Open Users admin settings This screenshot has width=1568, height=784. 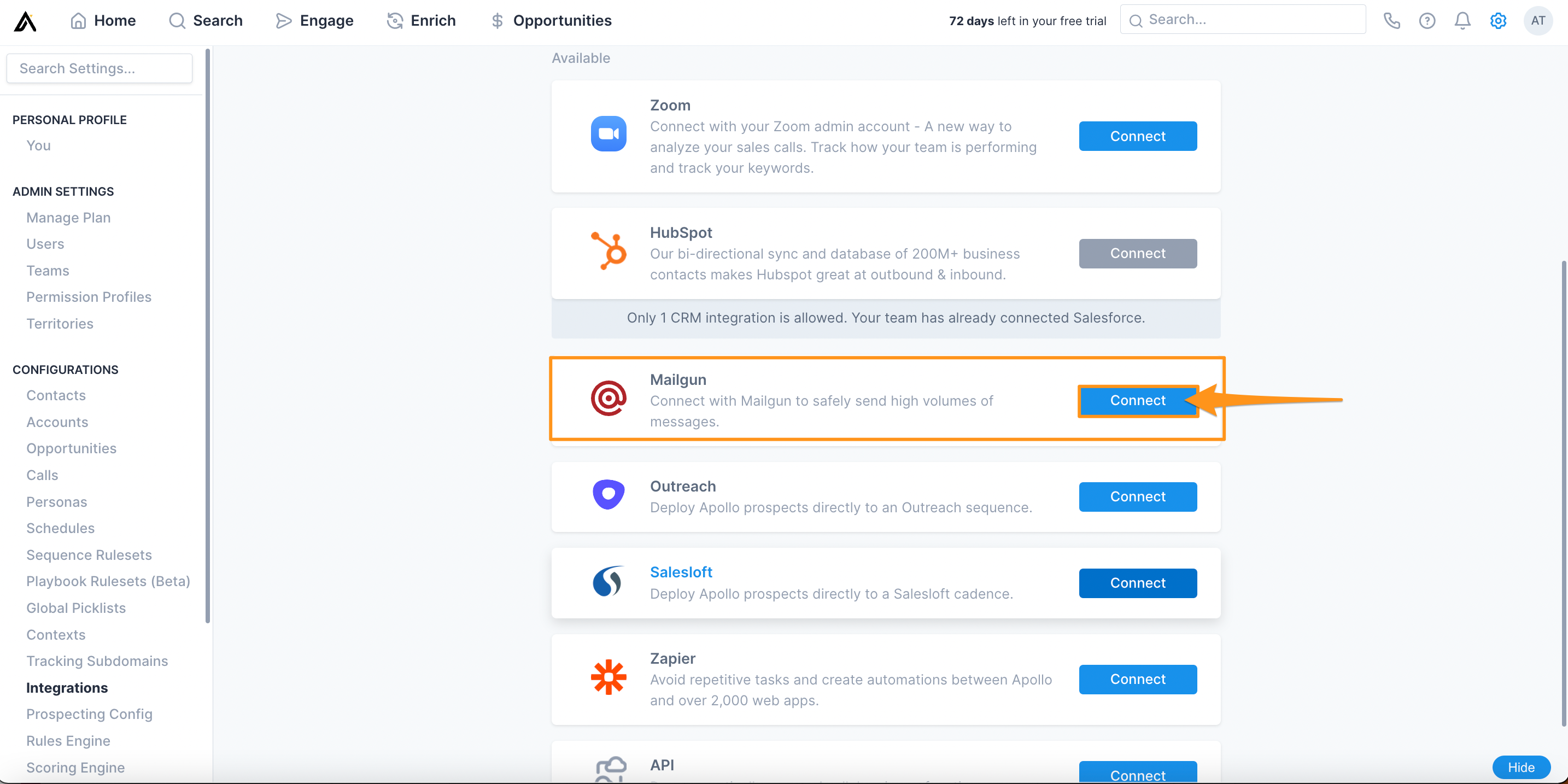pyautogui.click(x=45, y=244)
